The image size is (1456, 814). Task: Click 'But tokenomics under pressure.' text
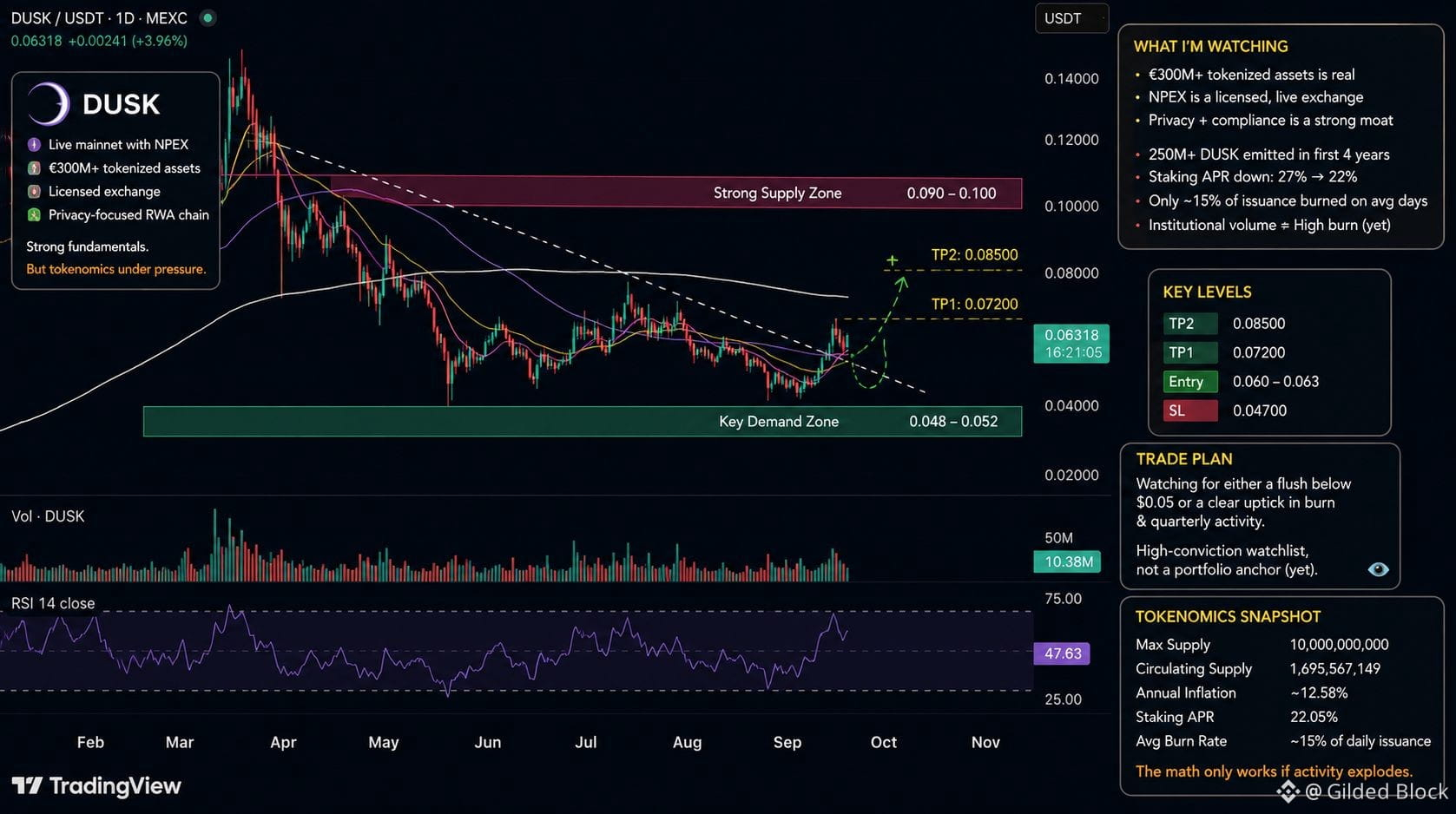[x=116, y=269]
